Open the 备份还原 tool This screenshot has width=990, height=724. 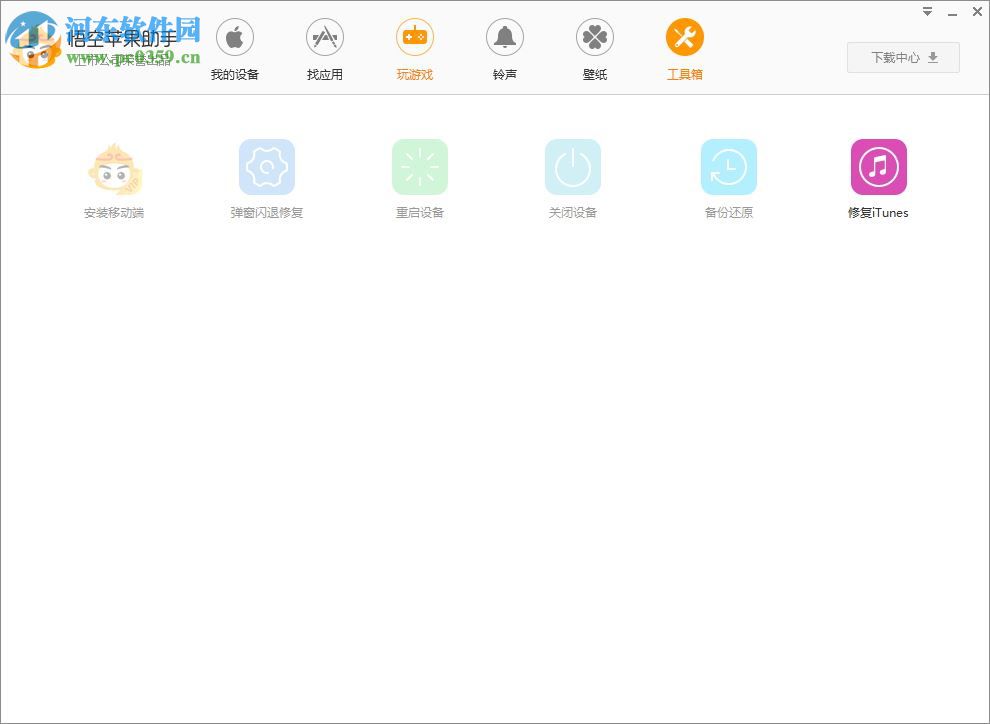[x=728, y=166]
